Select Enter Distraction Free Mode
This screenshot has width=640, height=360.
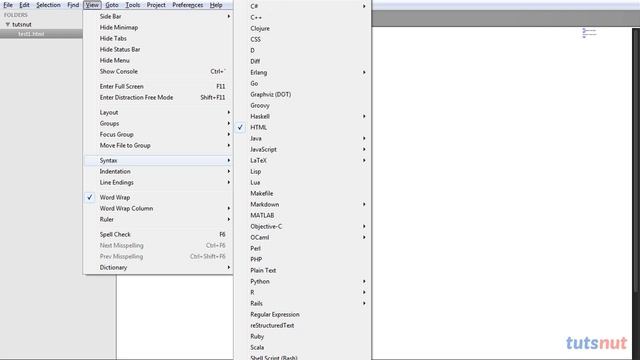coord(158,98)
